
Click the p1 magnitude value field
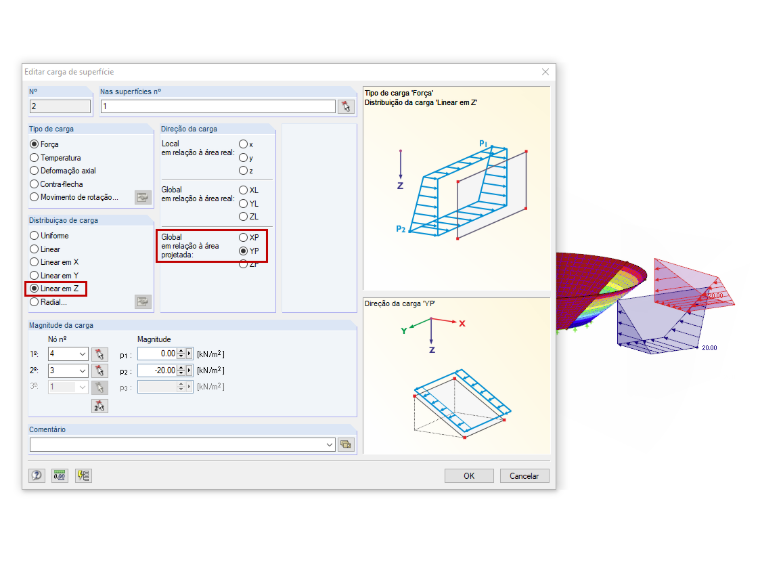point(157,354)
